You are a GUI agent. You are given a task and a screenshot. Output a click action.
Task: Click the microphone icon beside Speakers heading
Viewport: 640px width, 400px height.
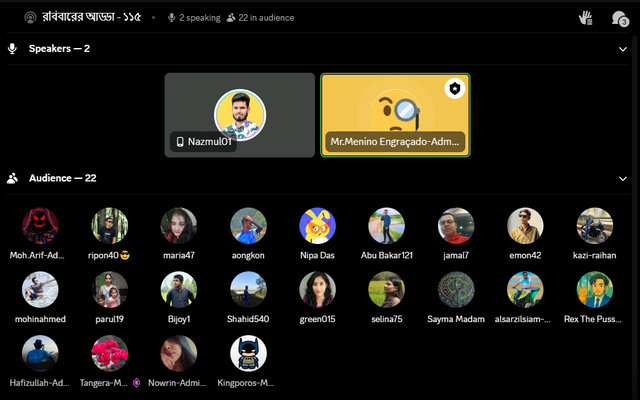click(12, 49)
